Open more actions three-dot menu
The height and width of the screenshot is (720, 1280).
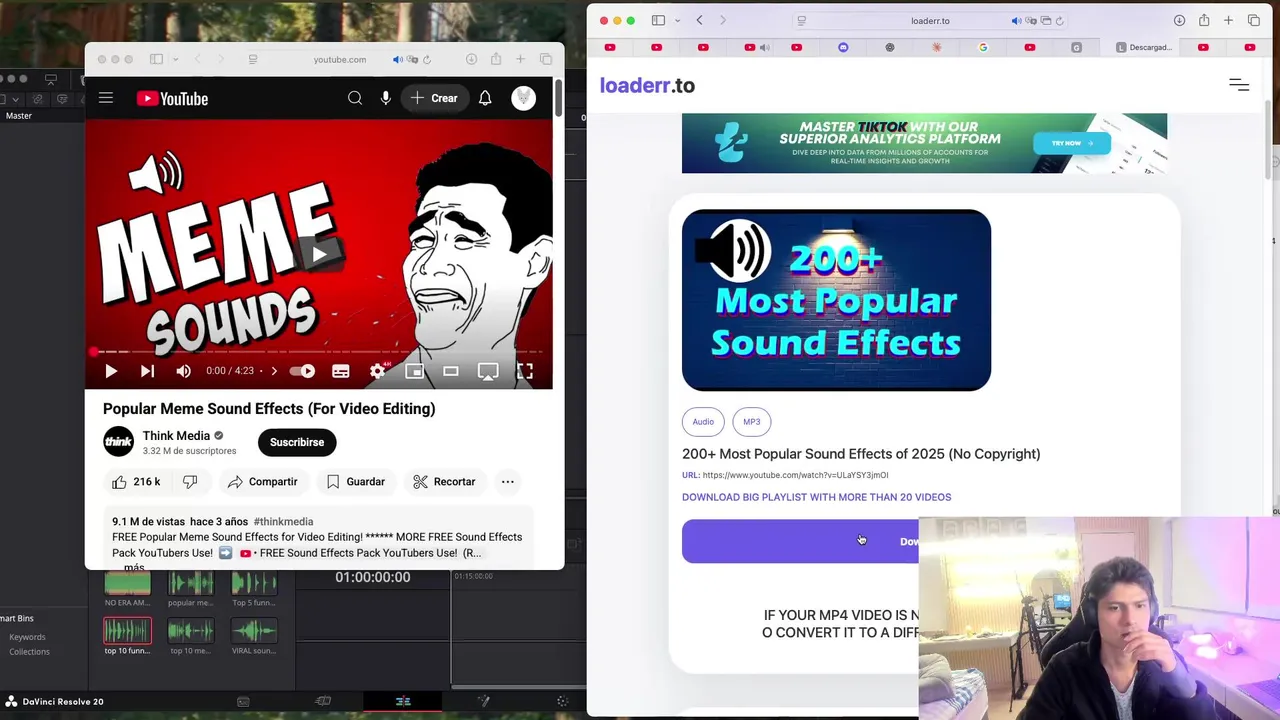click(508, 482)
